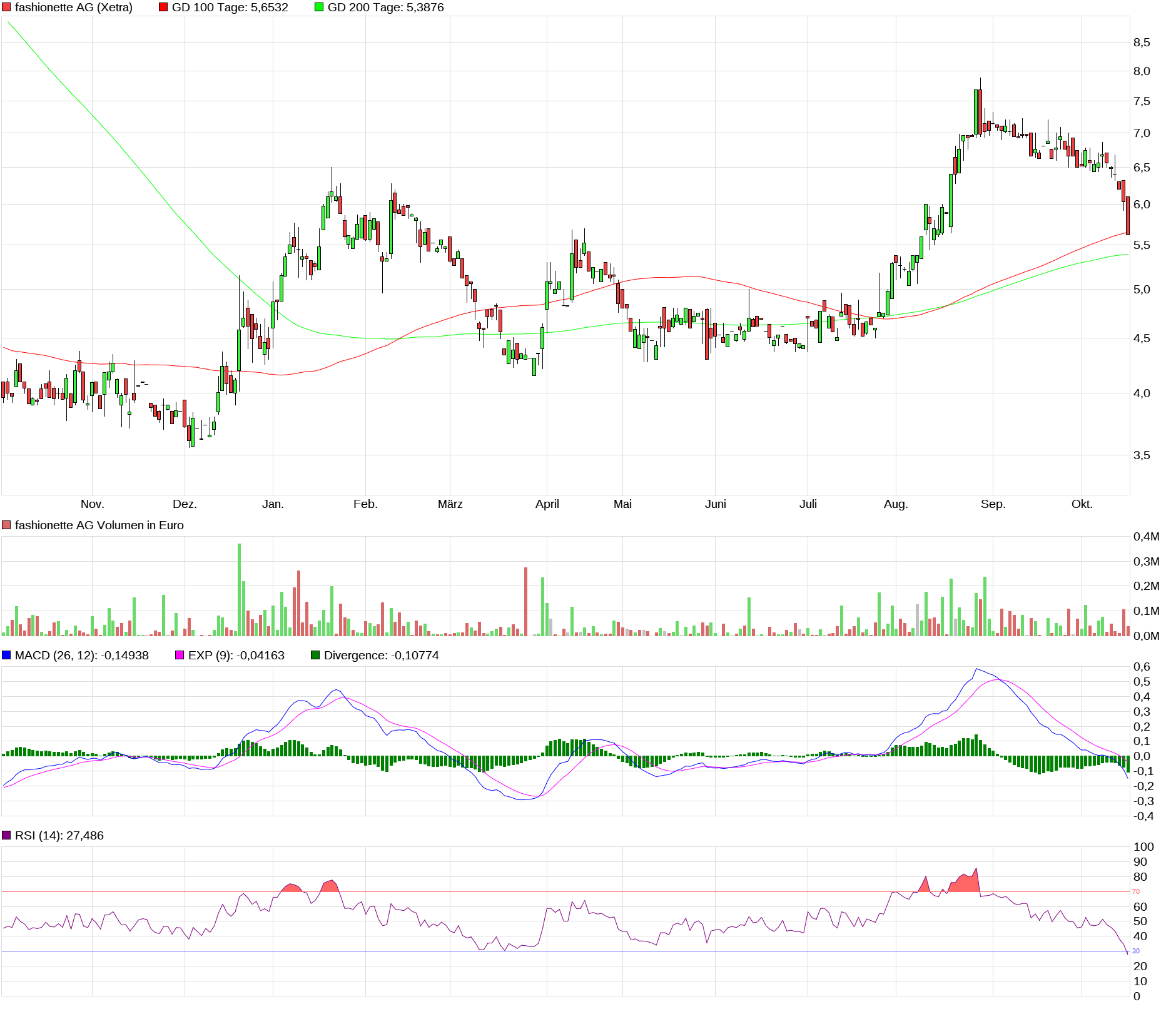
Task: Click the red GD 100 Tage legend square
Action: (163, 8)
